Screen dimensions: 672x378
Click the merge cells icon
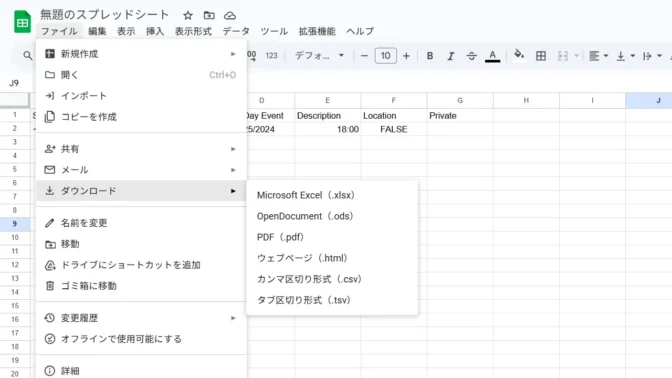click(x=563, y=56)
